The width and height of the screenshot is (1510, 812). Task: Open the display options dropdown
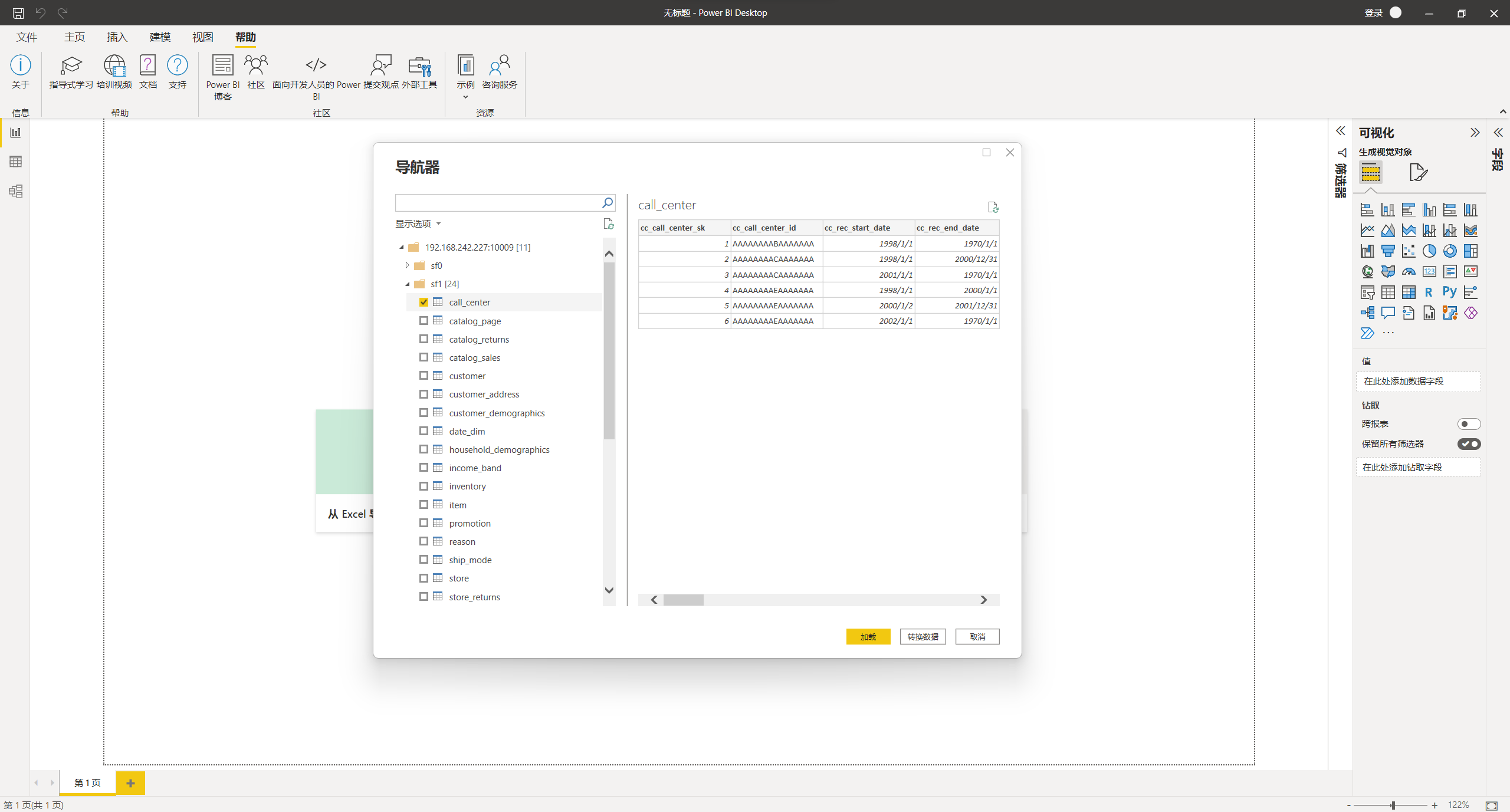coord(418,223)
